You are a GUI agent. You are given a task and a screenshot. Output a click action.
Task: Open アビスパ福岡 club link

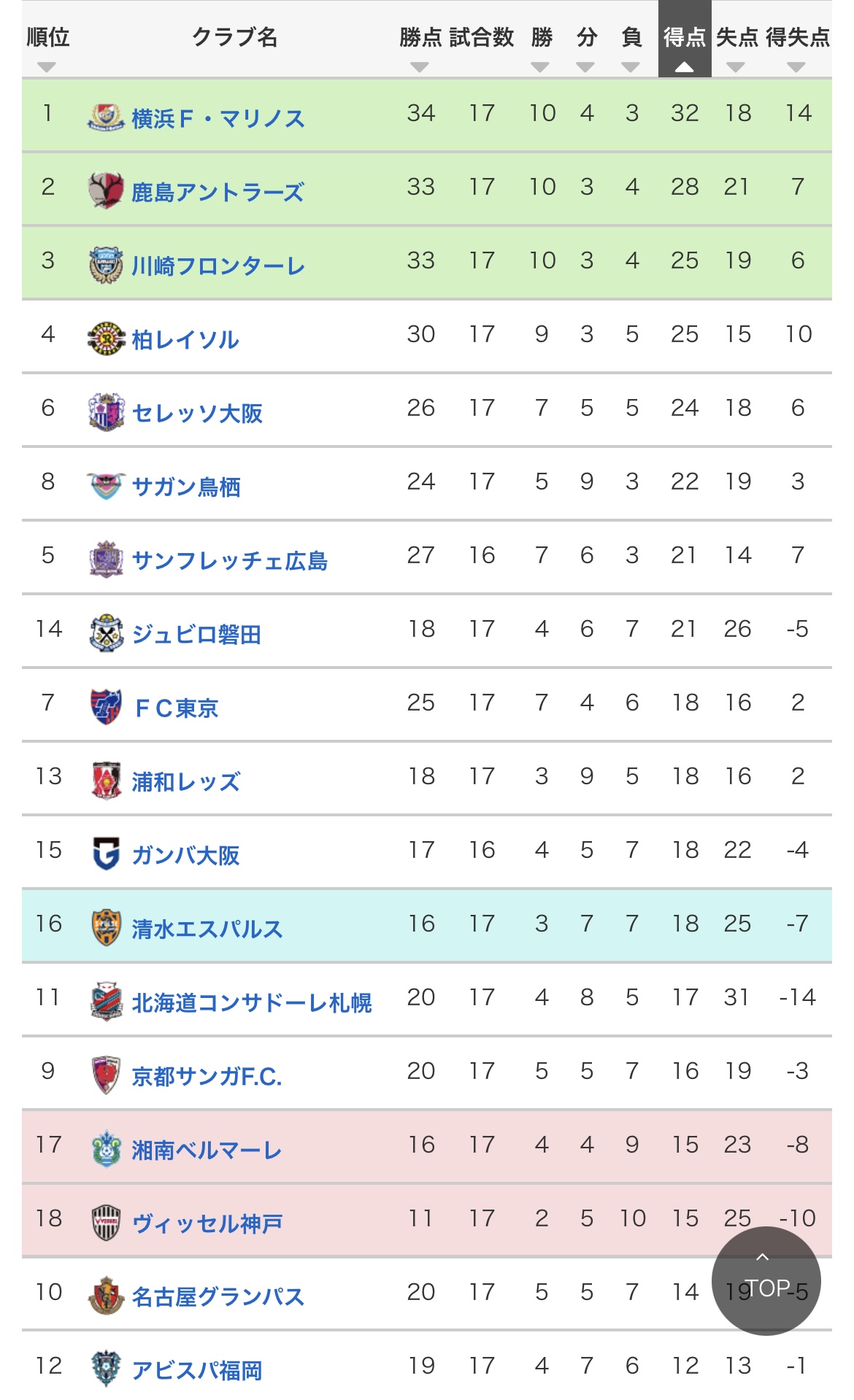197,1370
